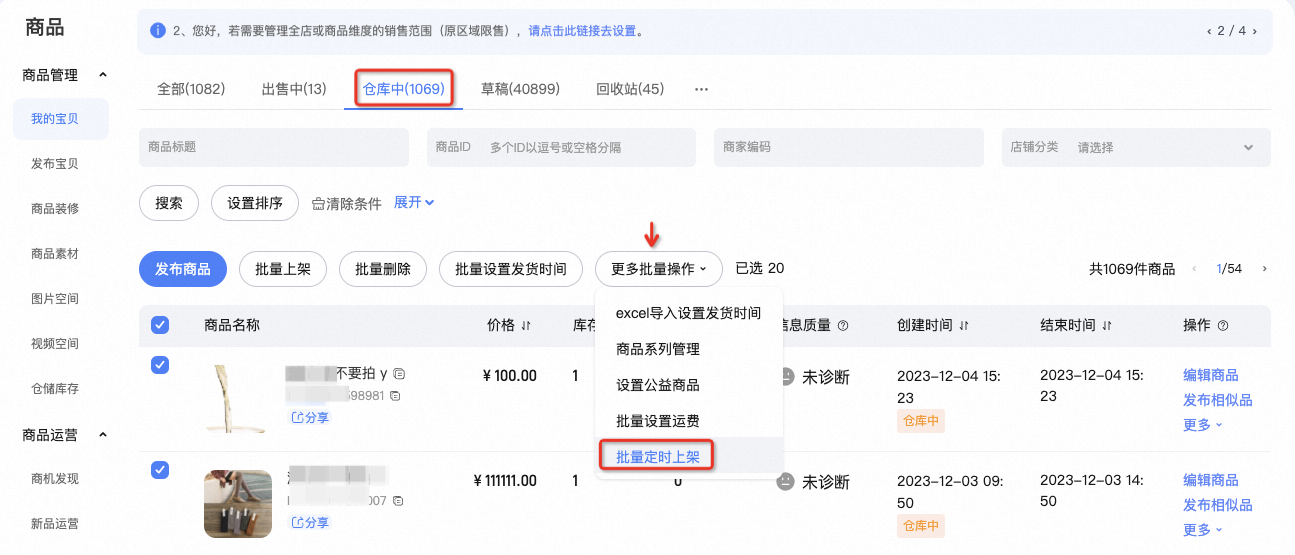Viewport: 1295px width, 555px height.
Task: Click thumbnail of 不要拍 y product
Action: [238, 399]
